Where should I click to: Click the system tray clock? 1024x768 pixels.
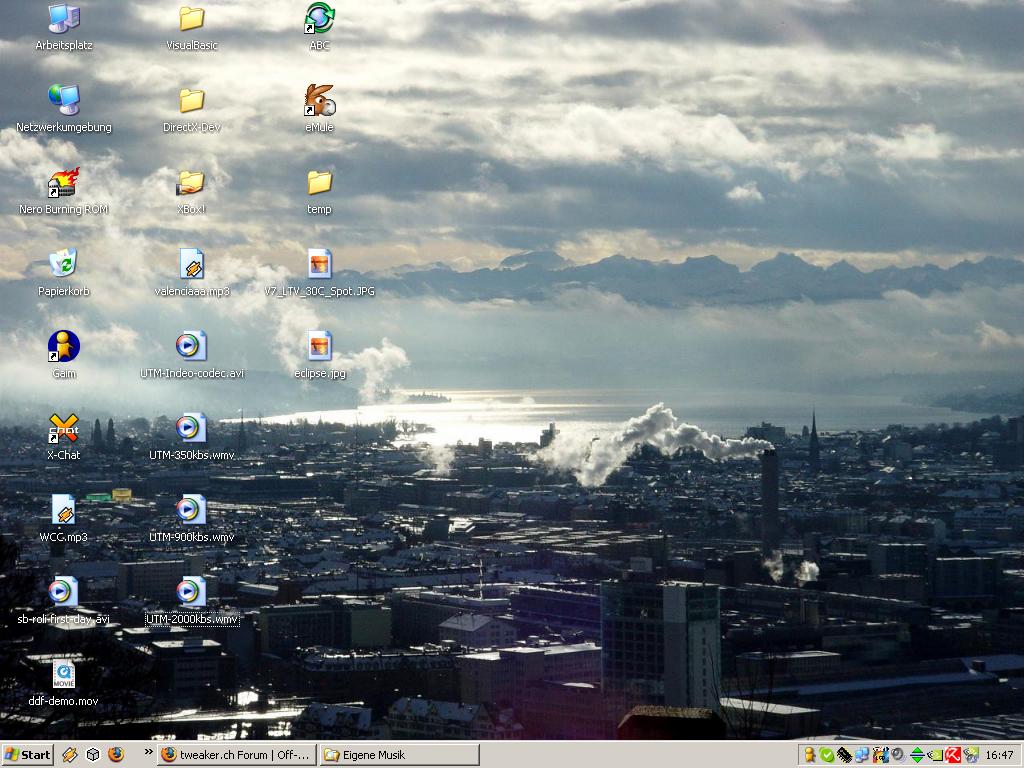999,755
